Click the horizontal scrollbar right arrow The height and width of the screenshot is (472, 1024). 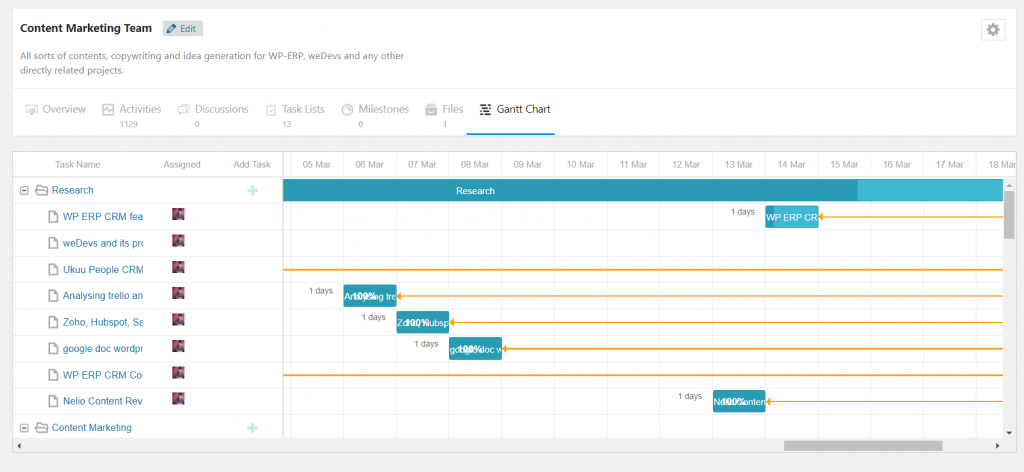point(997,445)
